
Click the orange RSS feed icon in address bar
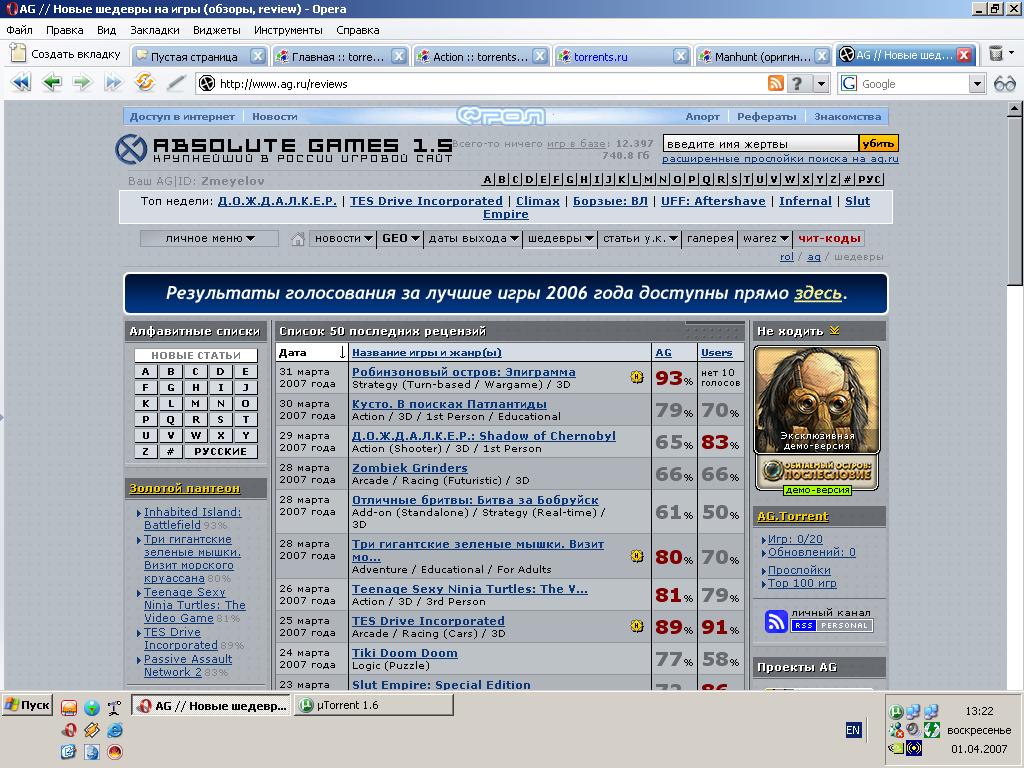pyautogui.click(x=775, y=84)
